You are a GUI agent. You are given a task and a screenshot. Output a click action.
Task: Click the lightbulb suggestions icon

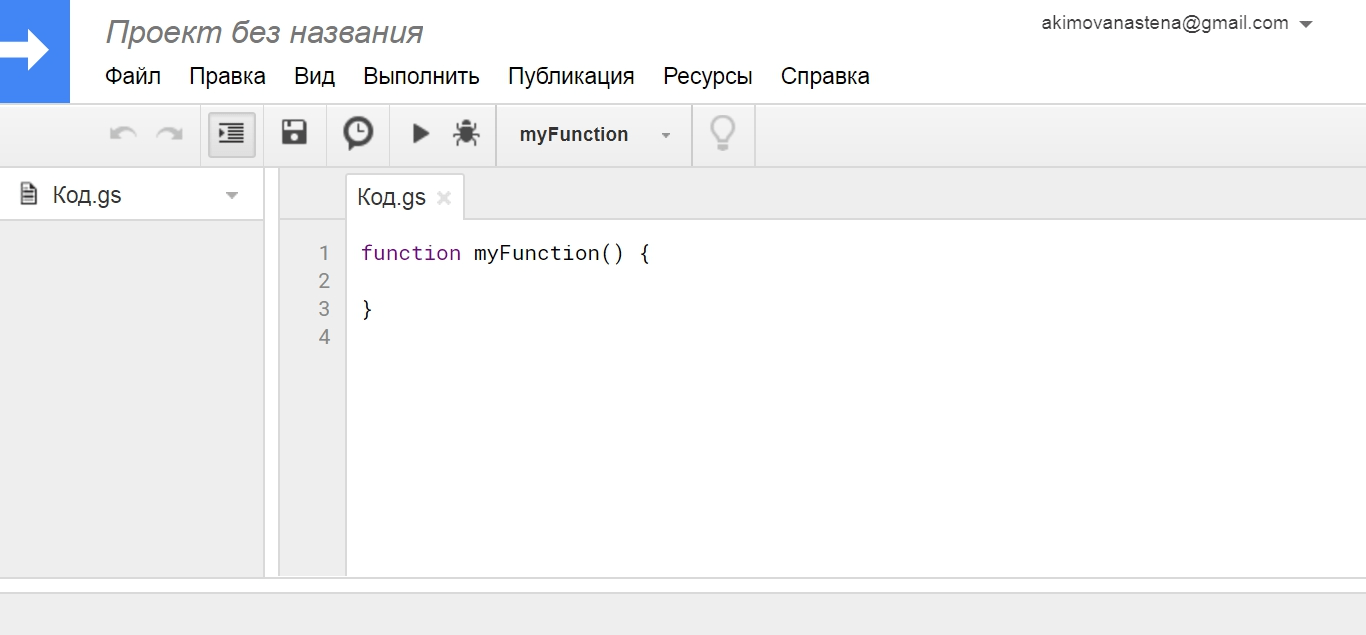(x=723, y=134)
